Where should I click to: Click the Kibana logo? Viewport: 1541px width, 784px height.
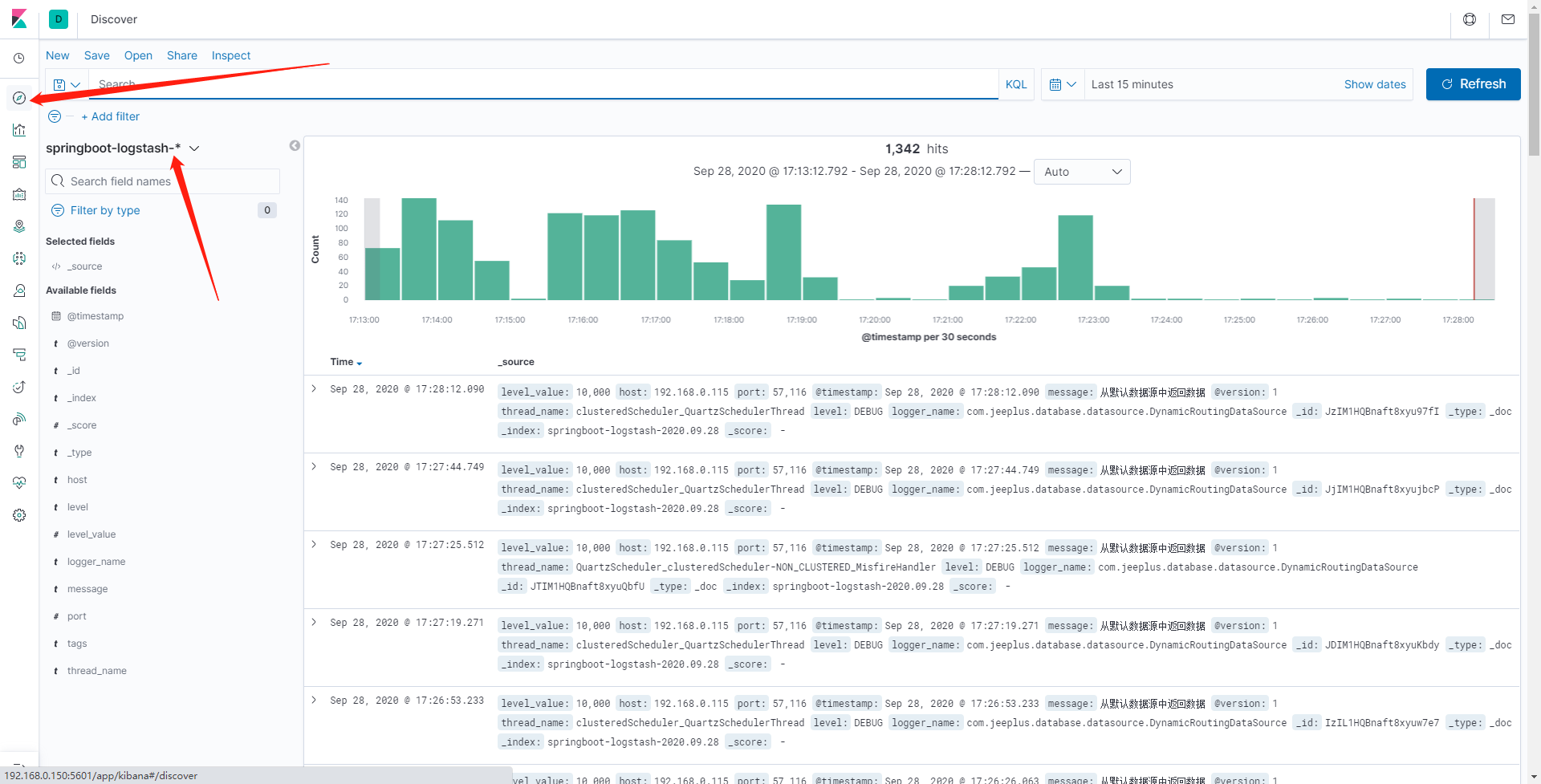pyautogui.click(x=19, y=19)
